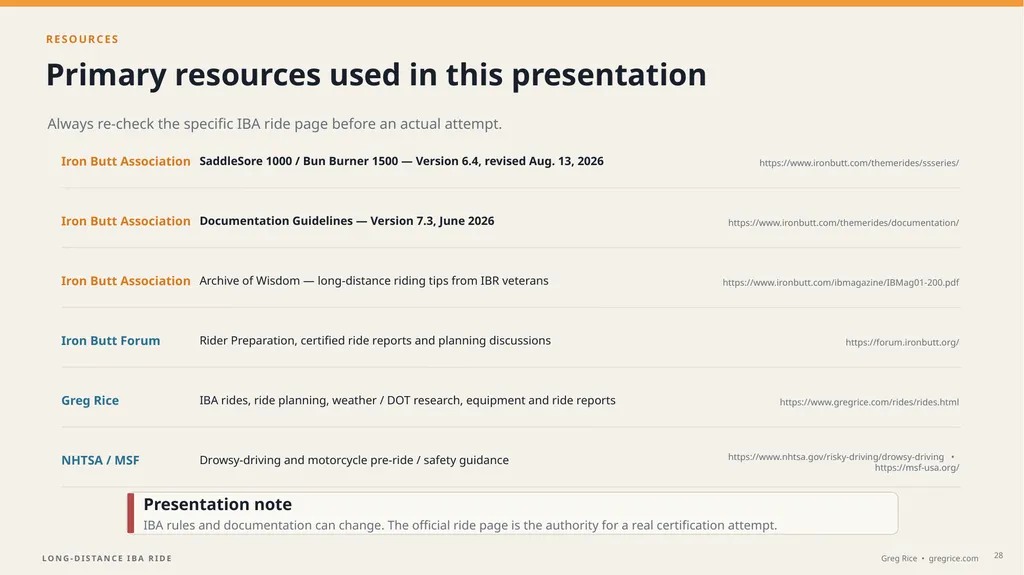Open the gregrice.com rides.html link
1024x575 pixels.
(869, 402)
